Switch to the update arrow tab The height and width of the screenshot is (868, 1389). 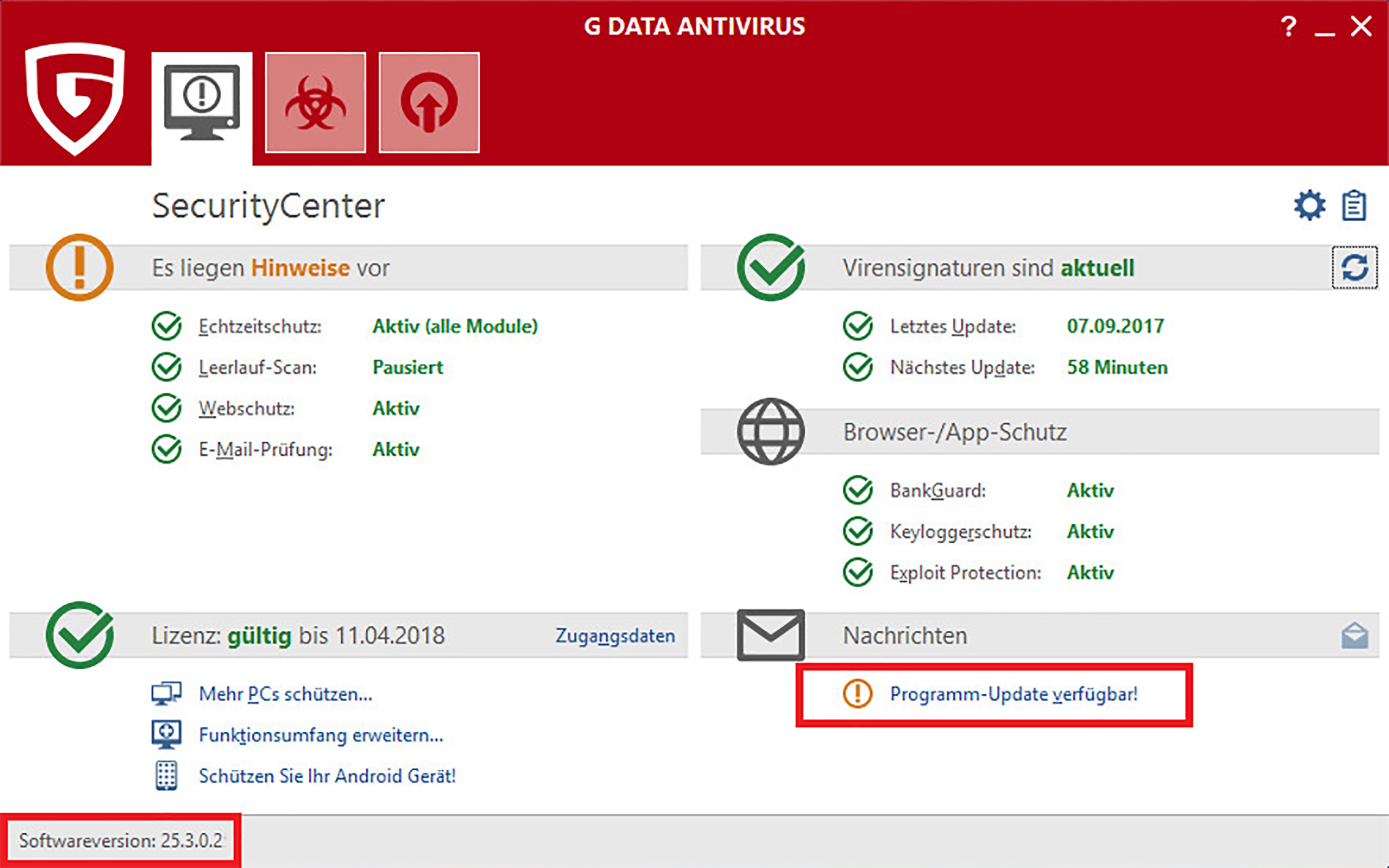tap(429, 103)
